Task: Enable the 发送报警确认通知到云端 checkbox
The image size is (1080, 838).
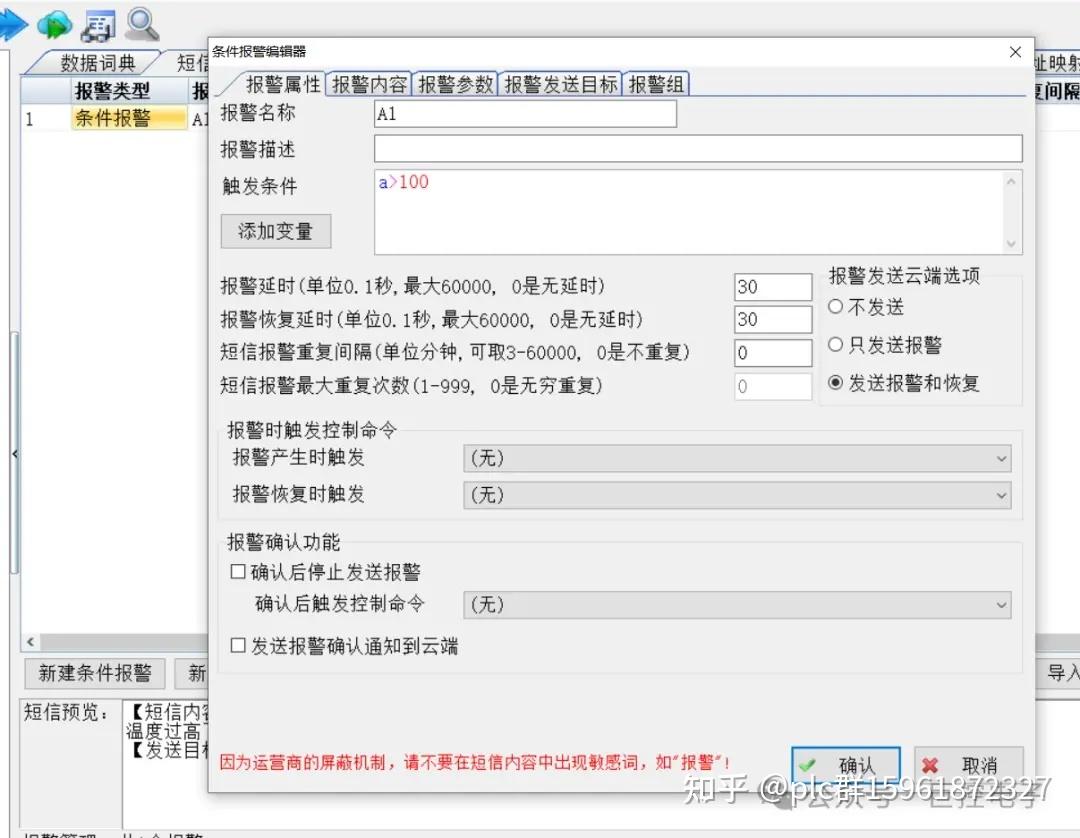Action: [x=237, y=645]
